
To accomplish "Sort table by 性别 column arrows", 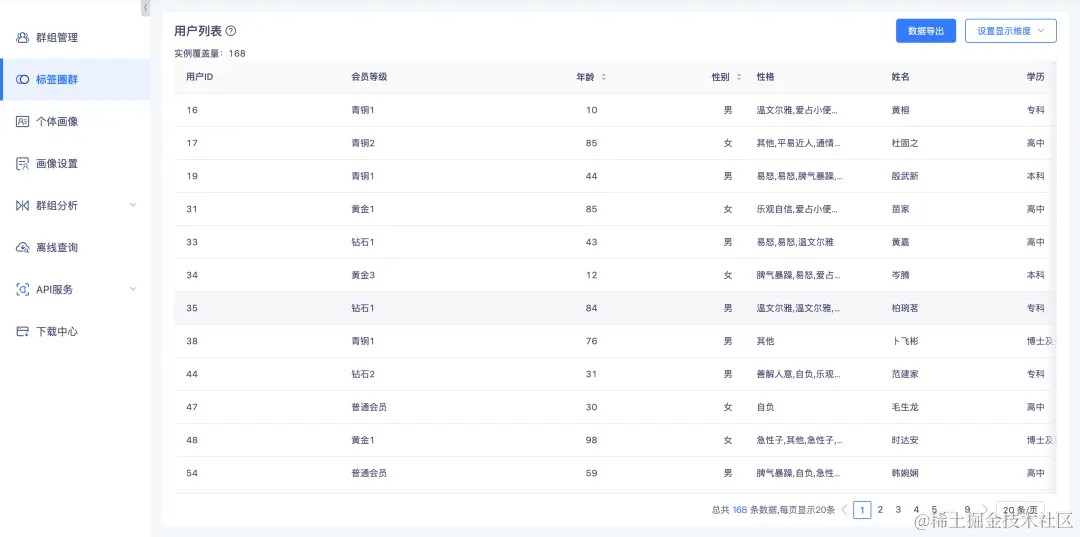I will click(x=739, y=77).
